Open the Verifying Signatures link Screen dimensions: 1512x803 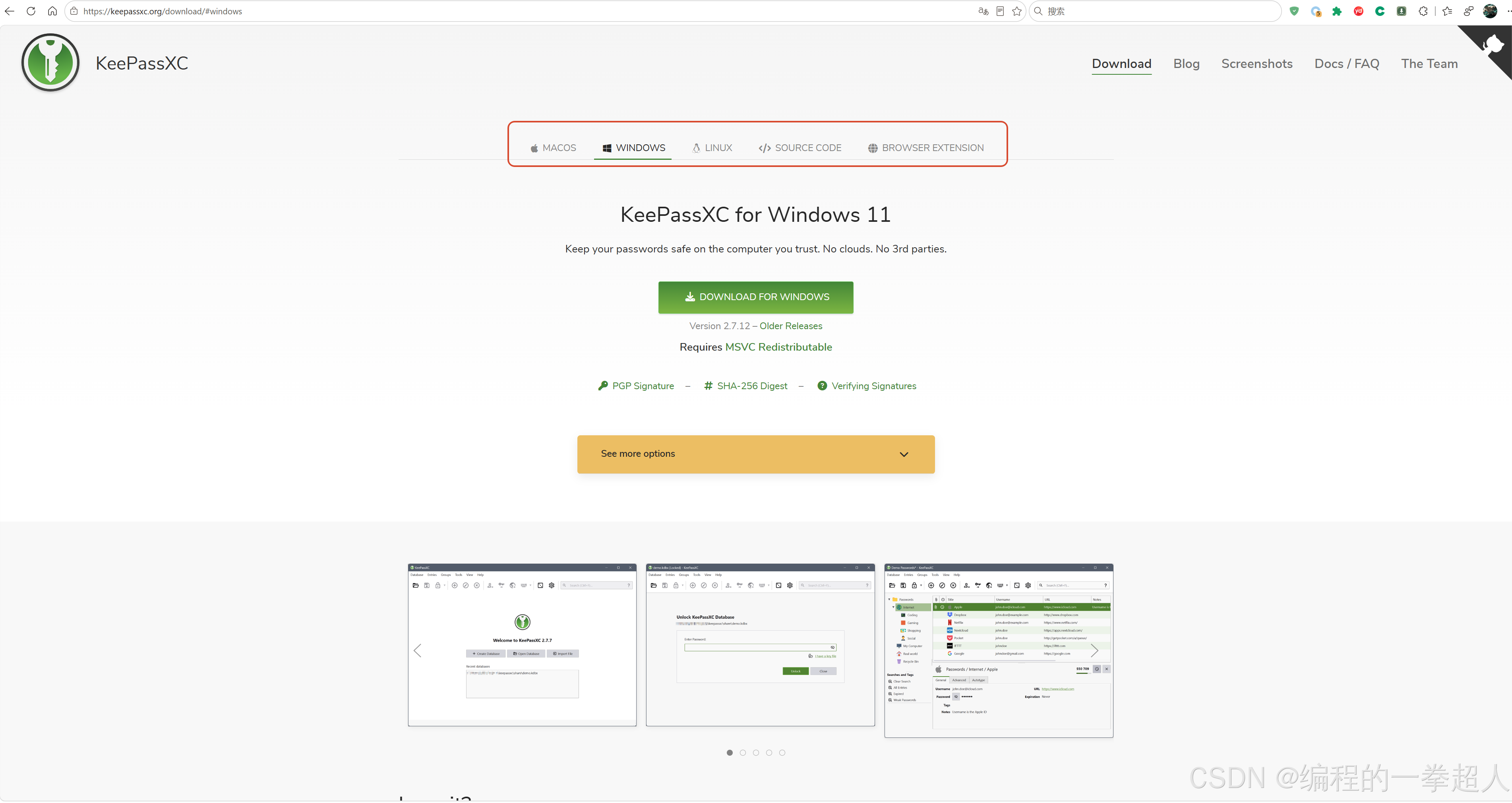[866, 386]
